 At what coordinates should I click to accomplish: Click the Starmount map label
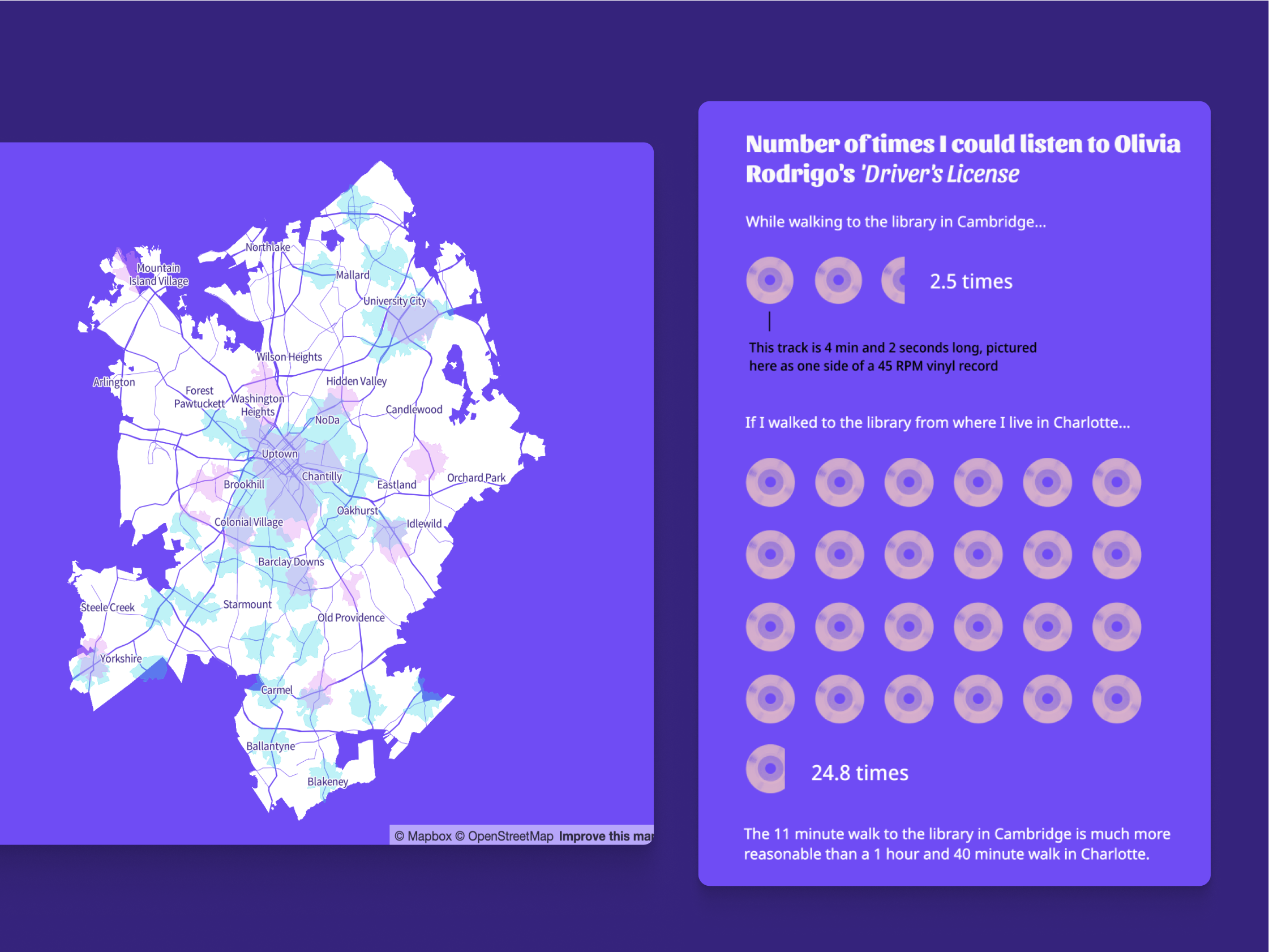point(247,605)
